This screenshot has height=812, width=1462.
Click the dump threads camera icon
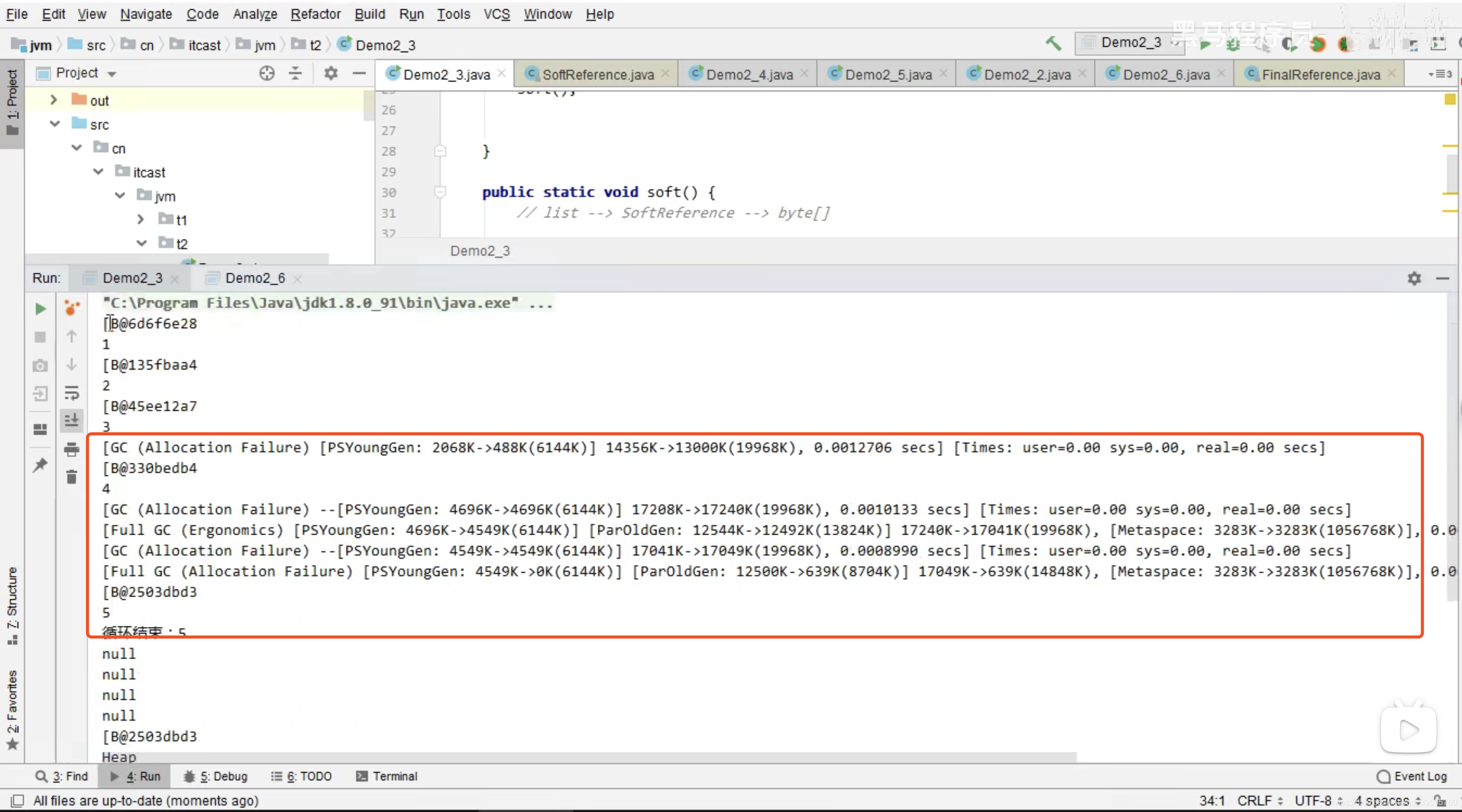coord(40,366)
